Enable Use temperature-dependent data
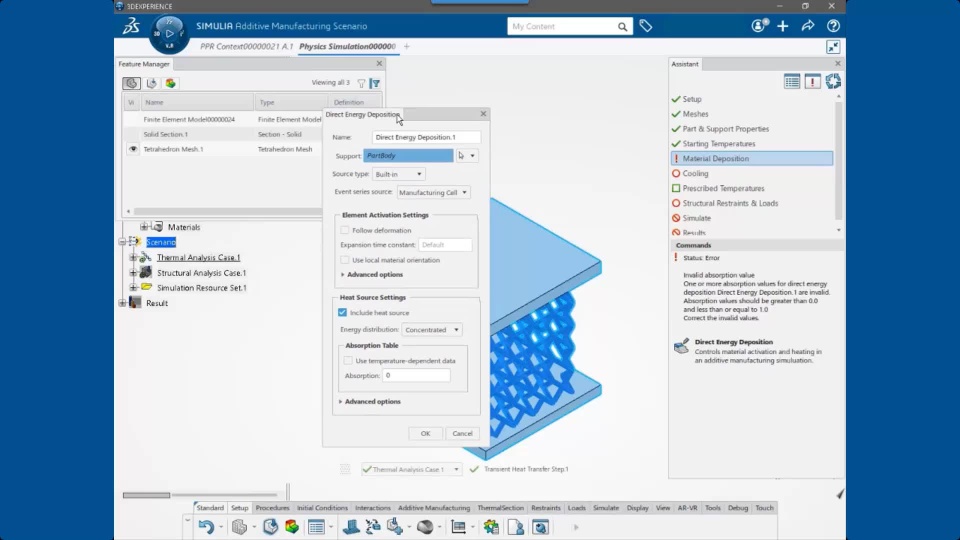This screenshot has width=960, height=540. (x=348, y=361)
